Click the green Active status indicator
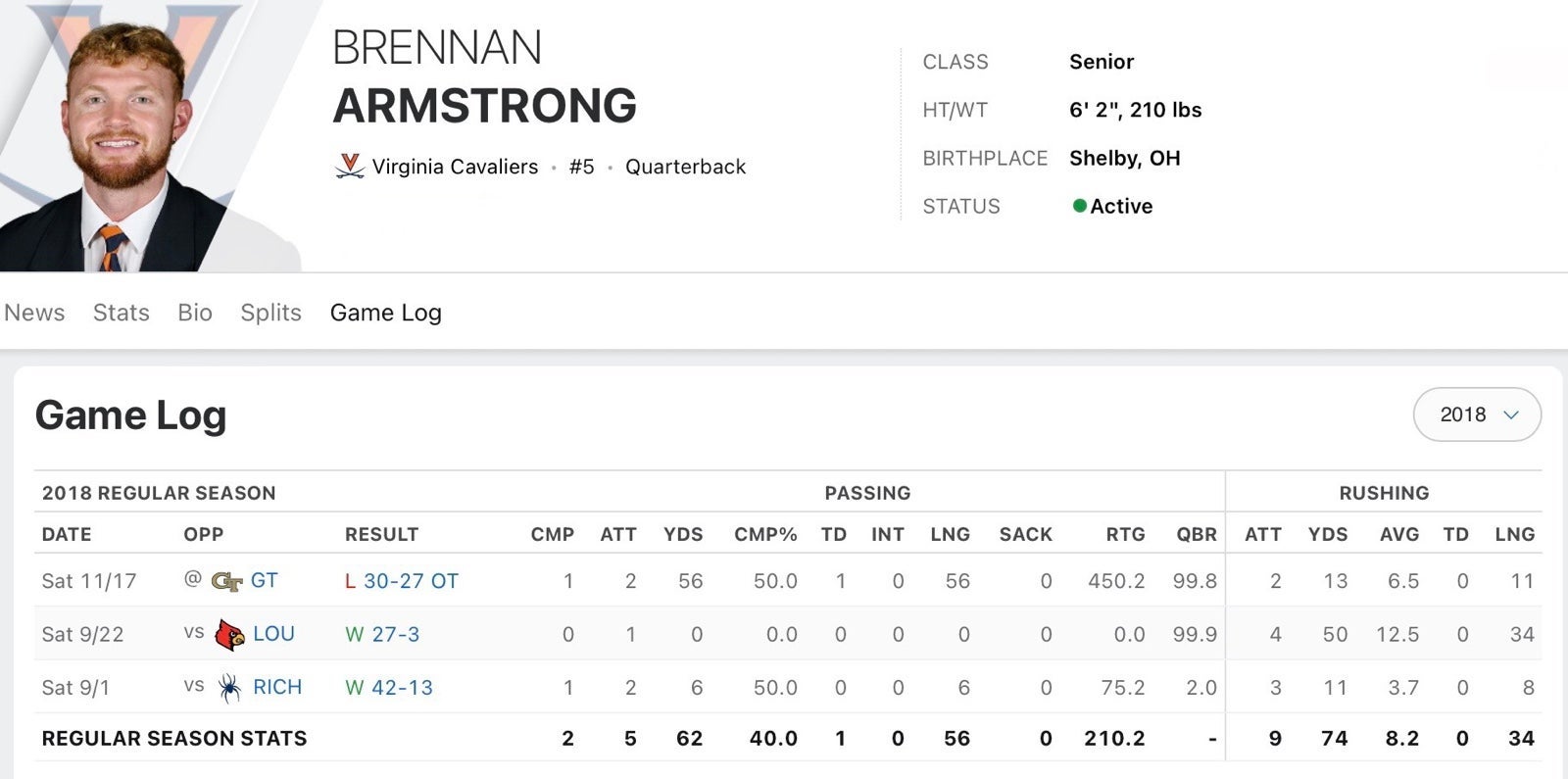 click(1080, 206)
